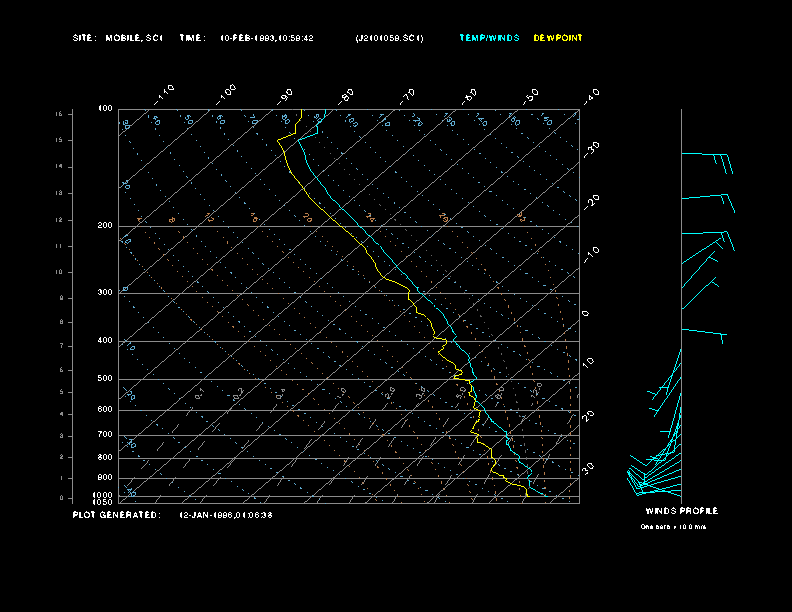
Task: Select the plot date '12-JAN-1996,01:06:38'
Action: 226,515
